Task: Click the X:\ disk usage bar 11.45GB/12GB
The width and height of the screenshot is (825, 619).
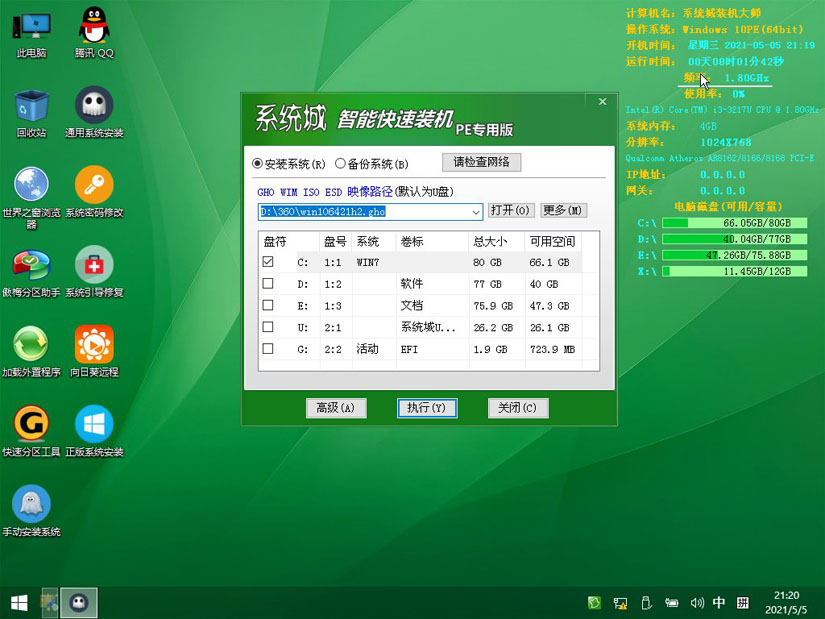Action: pos(734,272)
